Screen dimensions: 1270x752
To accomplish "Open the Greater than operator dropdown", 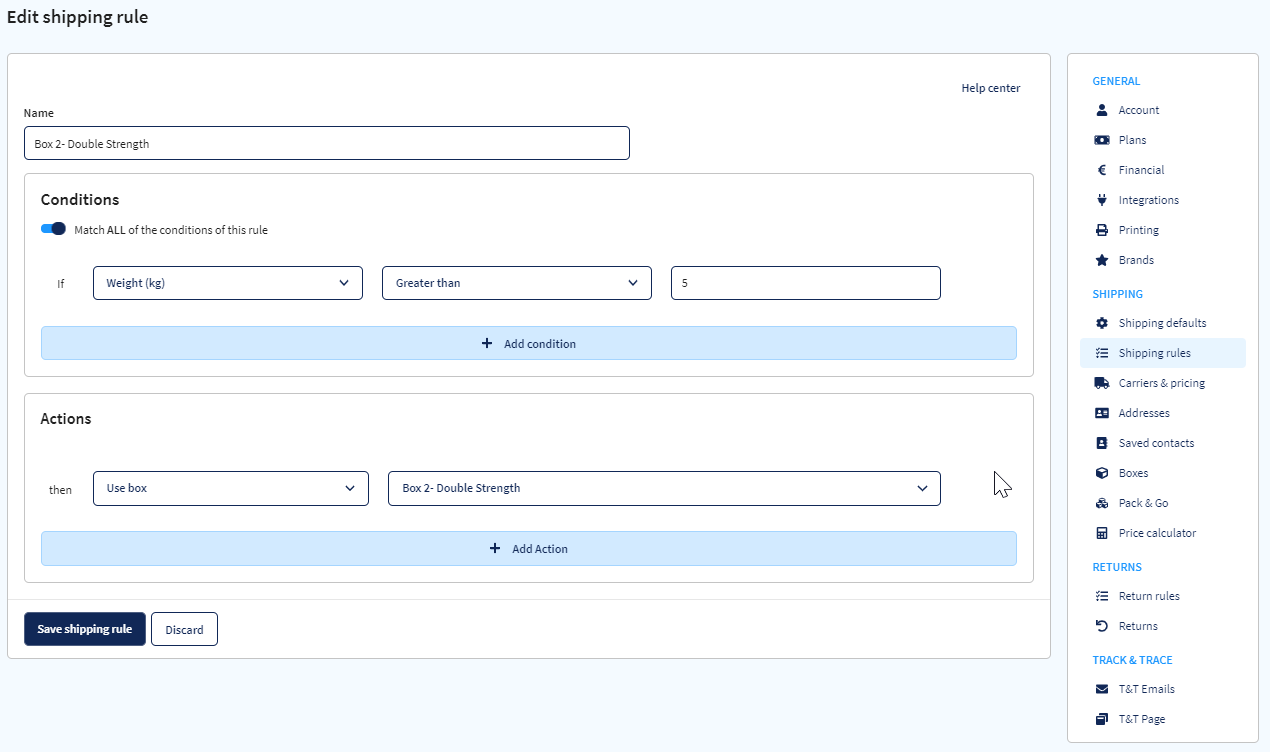I will pos(517,283).
